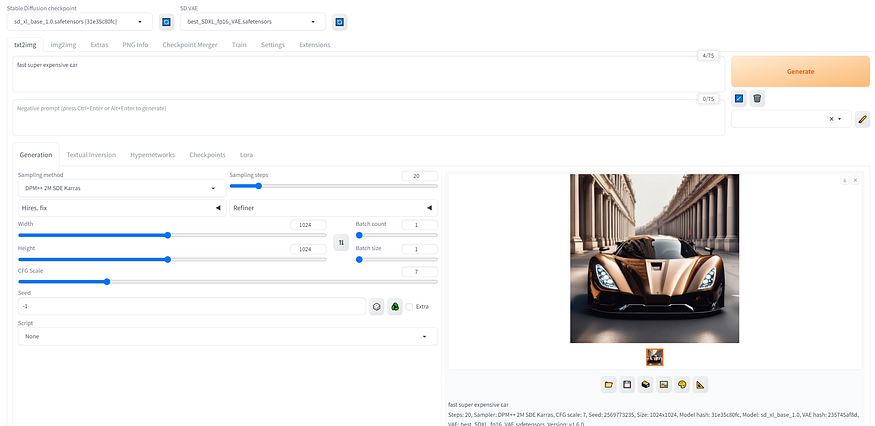Expand the Refiner section
This screenshot has width=875, height=426.
click(334, 208)
